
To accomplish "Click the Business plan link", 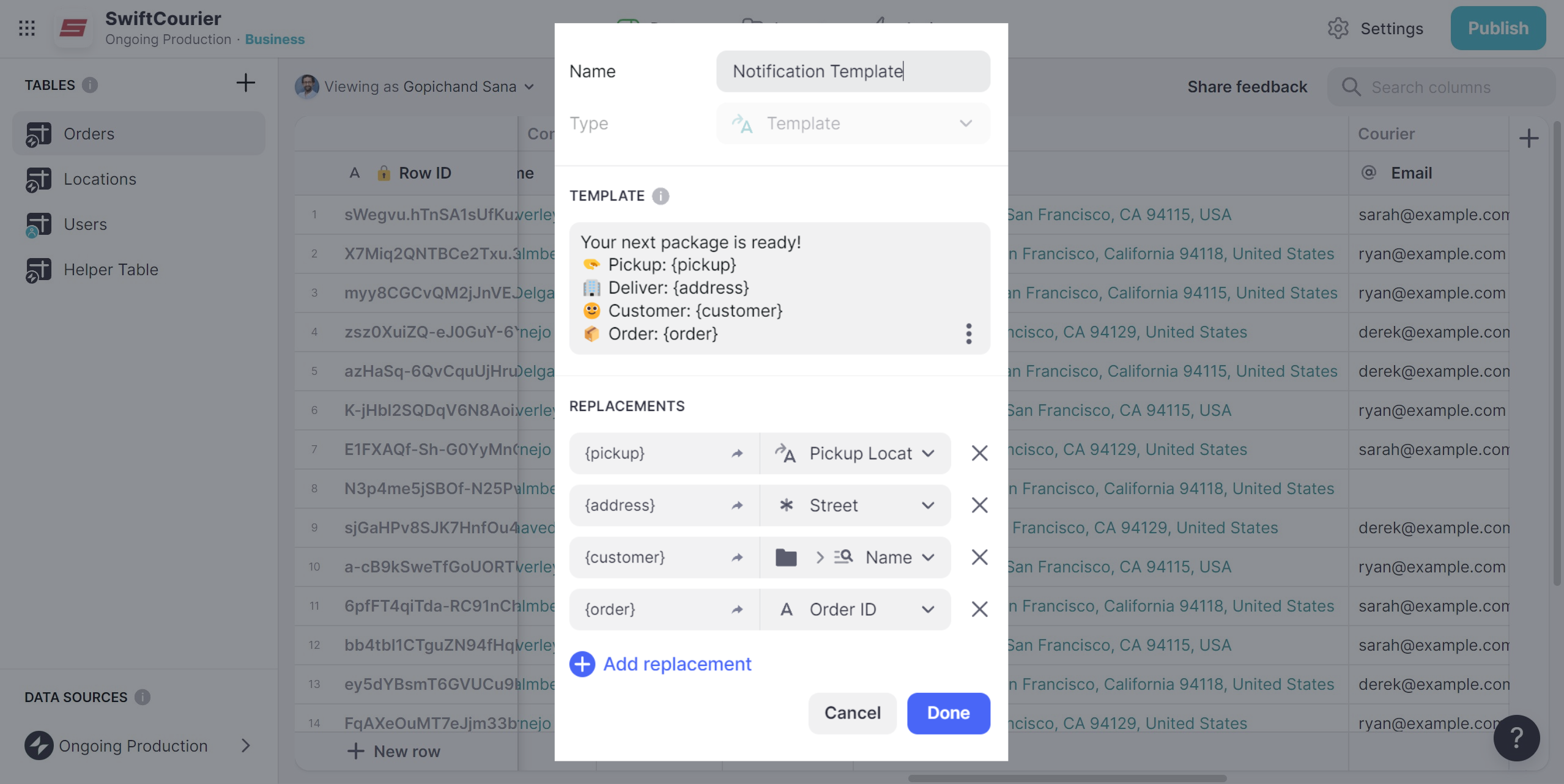I will pyautogui.click(x=275, y=39).
